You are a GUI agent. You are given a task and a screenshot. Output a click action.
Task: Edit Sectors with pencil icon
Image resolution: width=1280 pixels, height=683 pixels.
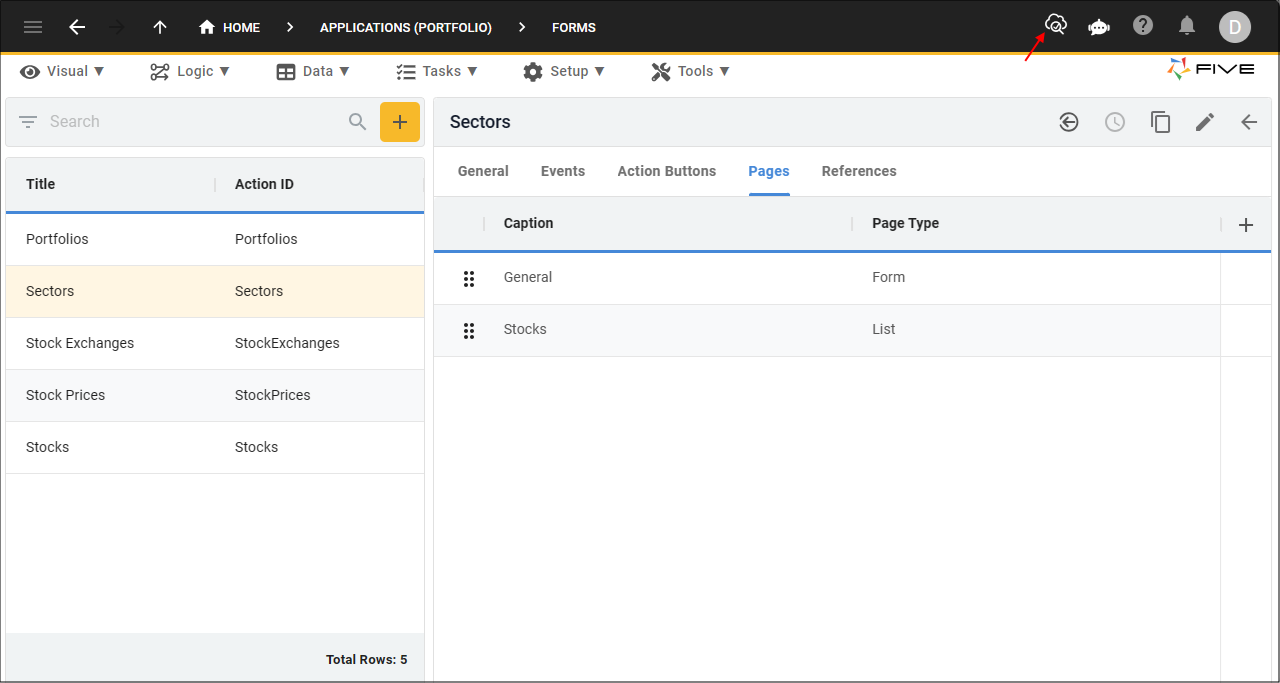(1205, 122)
